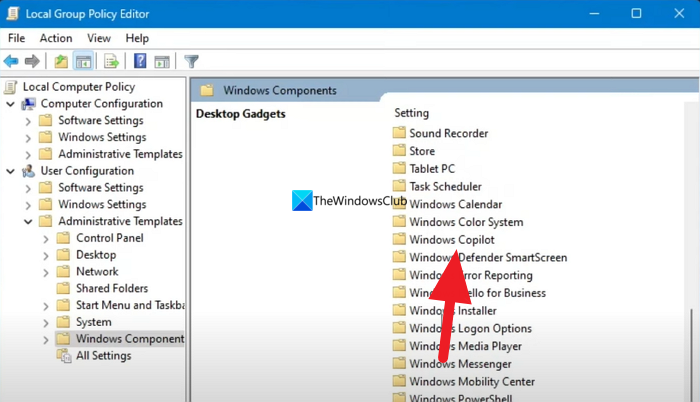Viewport: 700px width, 402px height.
Task: Select the Windows Copilot entry
Action: [452, 240]
